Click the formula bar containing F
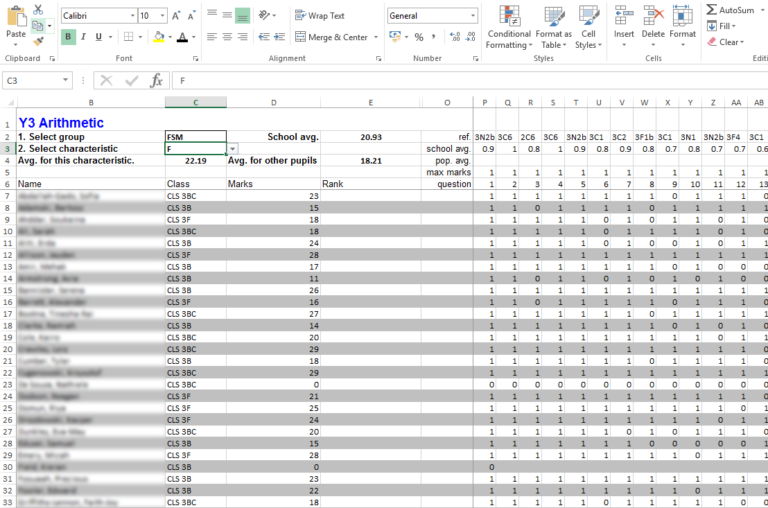 coord(470,80)
